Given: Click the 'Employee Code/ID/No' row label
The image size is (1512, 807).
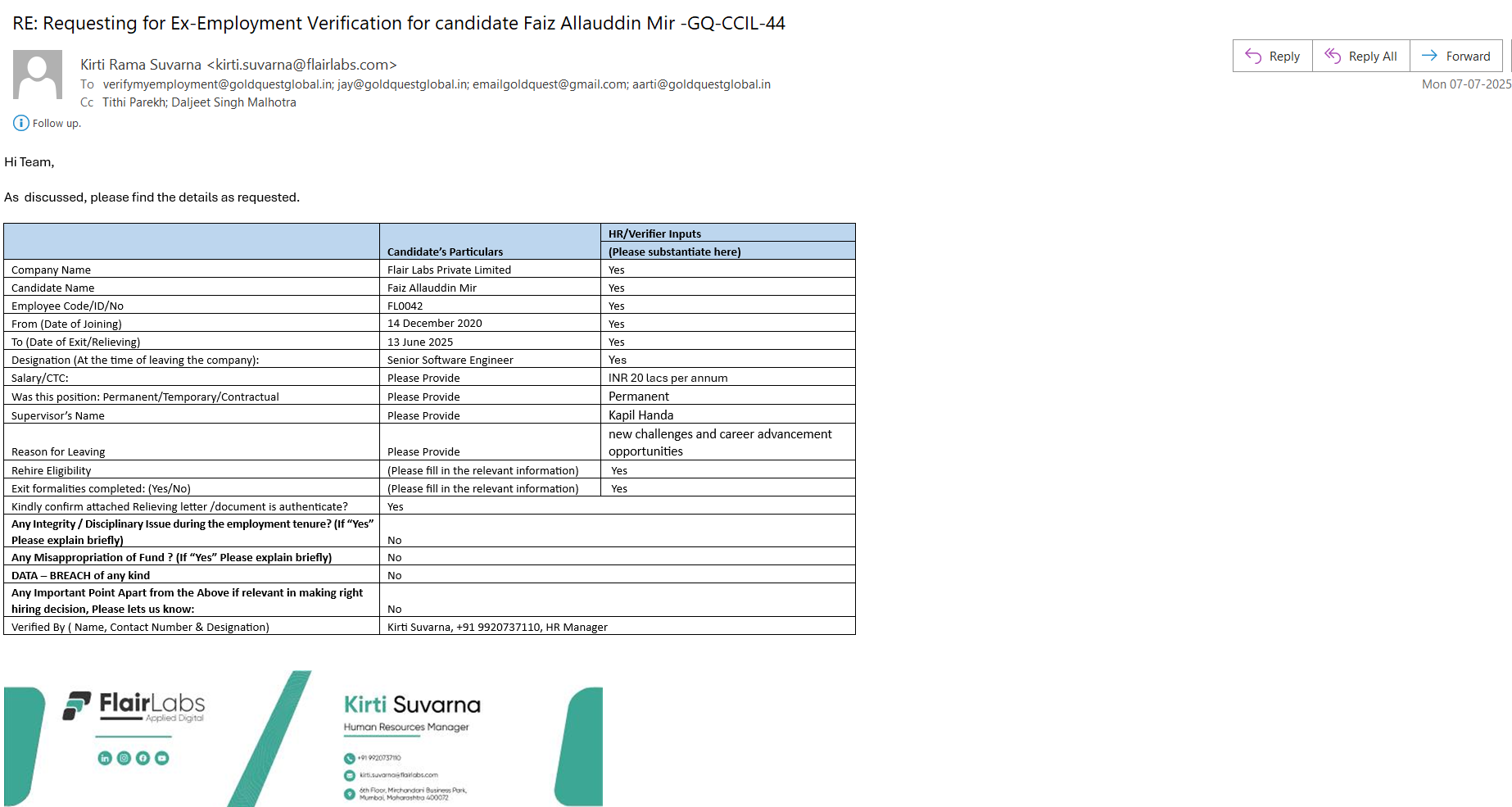Looking at the screenshot, I should [x=67, y=306].
